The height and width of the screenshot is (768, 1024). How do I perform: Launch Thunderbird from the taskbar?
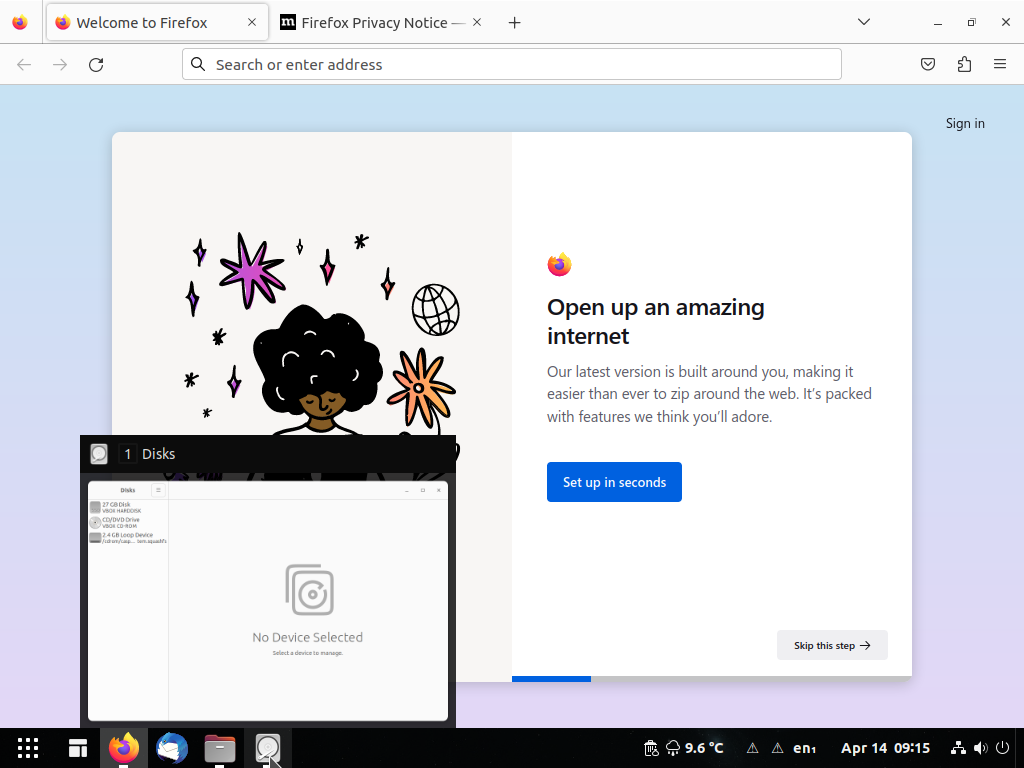point(172,748)
